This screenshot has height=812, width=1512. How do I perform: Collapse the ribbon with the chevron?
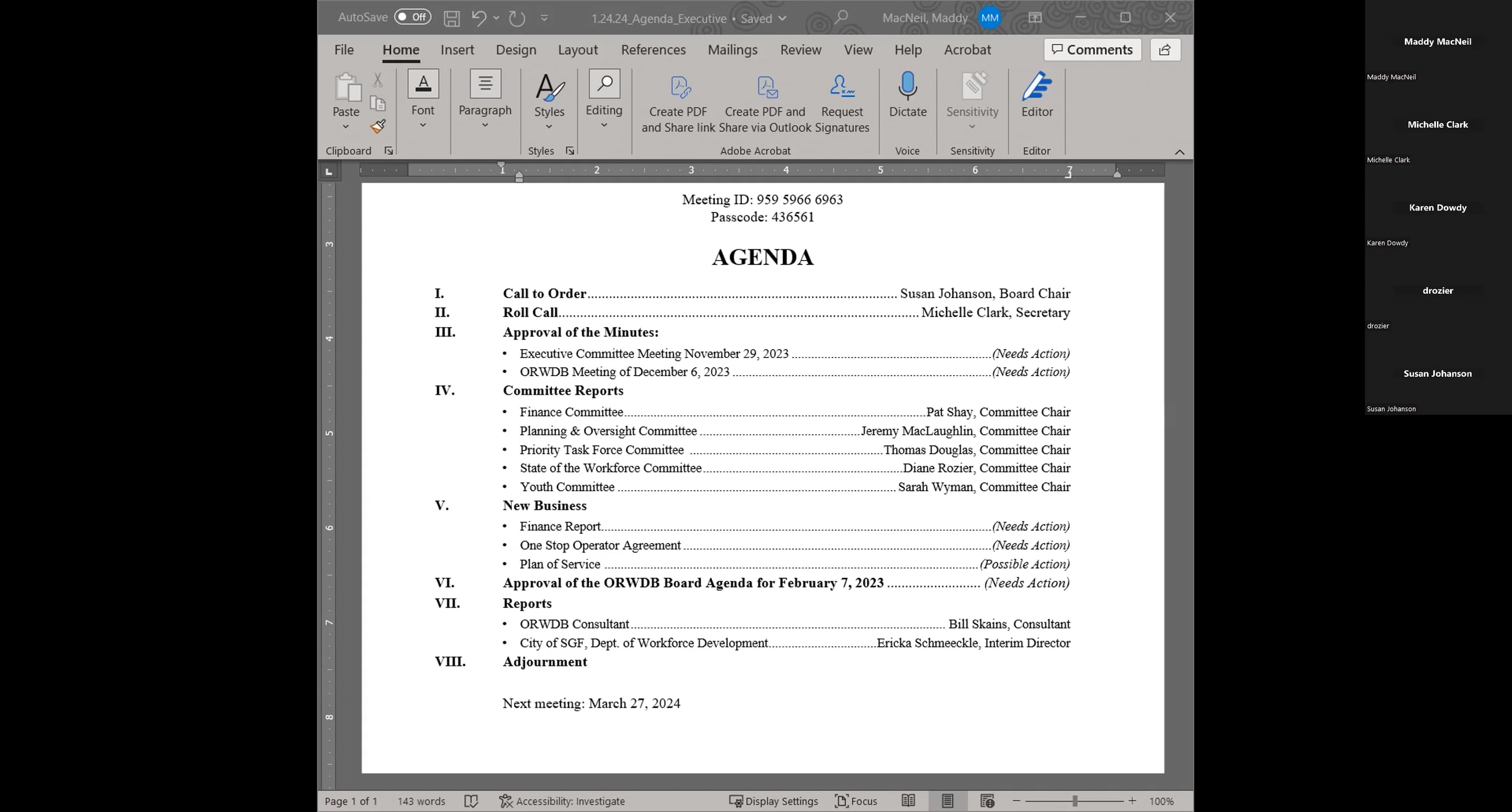[1180, 152]
